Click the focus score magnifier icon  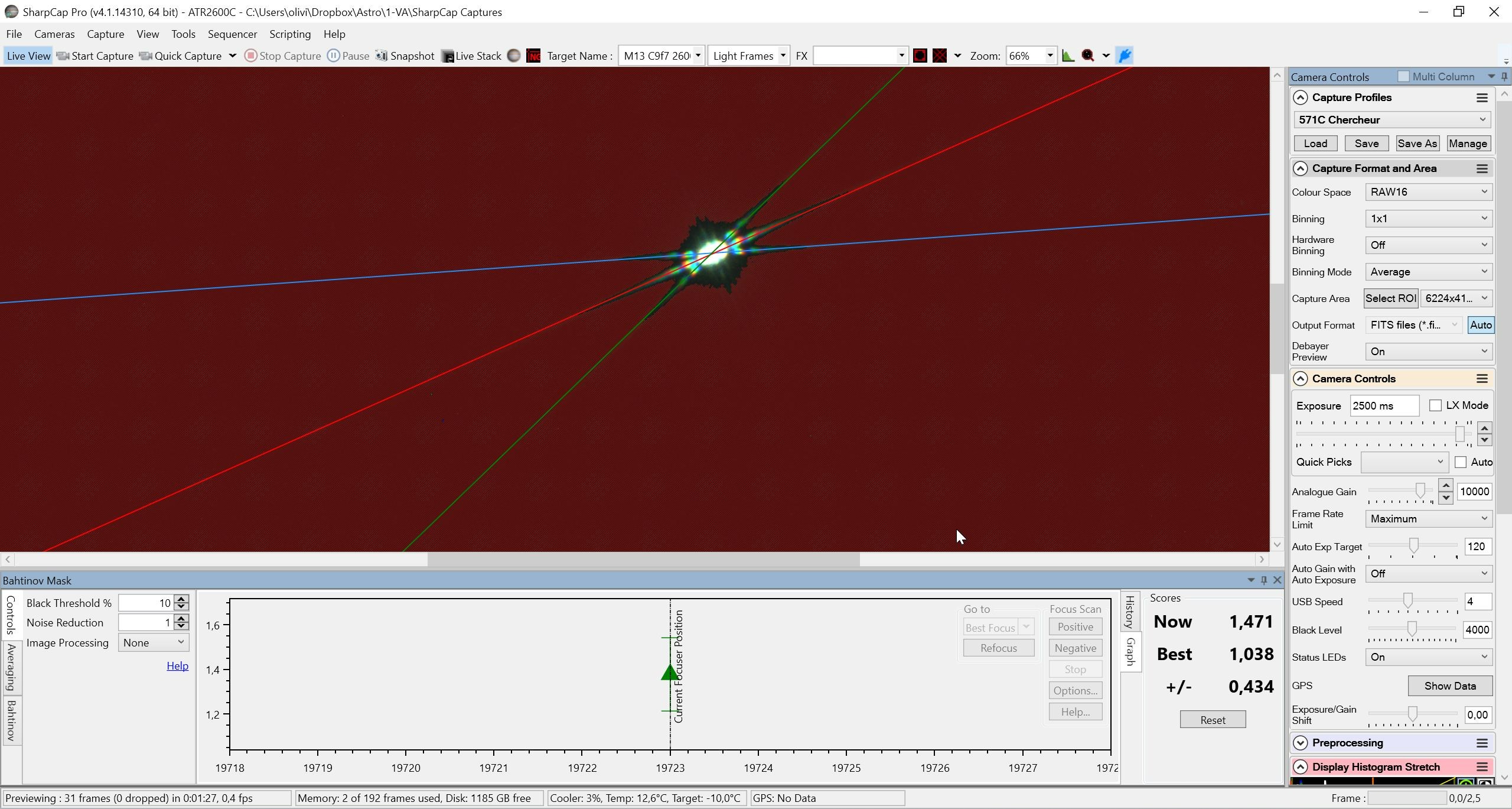pyautogui.click(x=1088, y=56)
